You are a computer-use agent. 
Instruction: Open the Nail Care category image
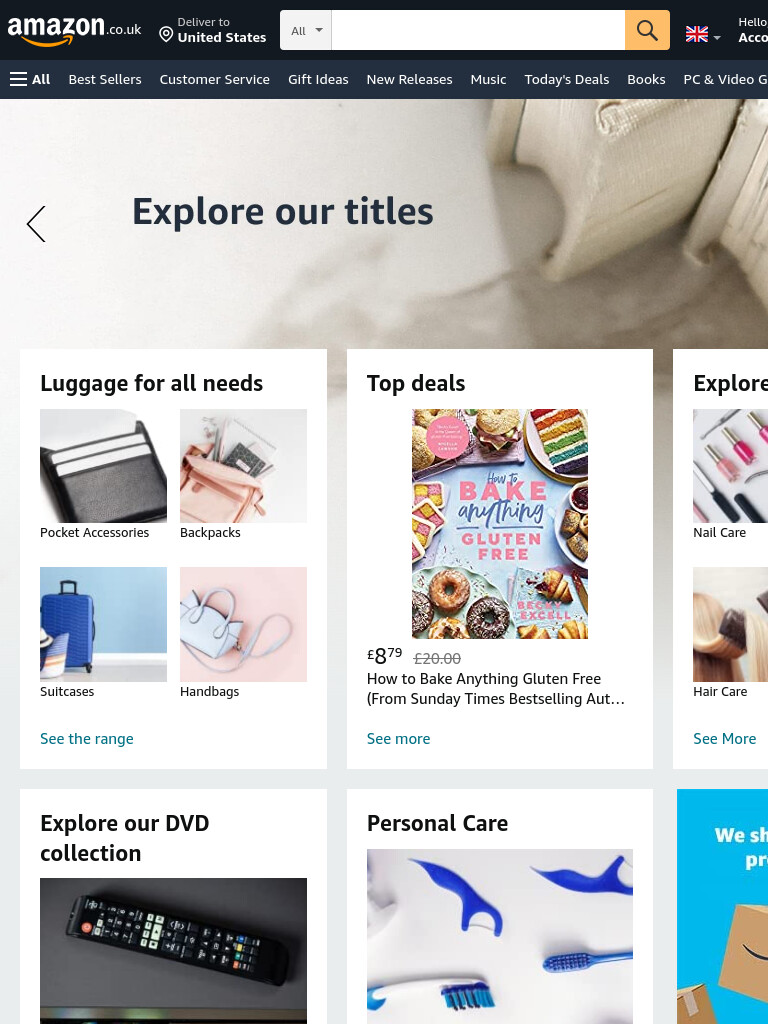pyautogui.click(x=730, y=466)
